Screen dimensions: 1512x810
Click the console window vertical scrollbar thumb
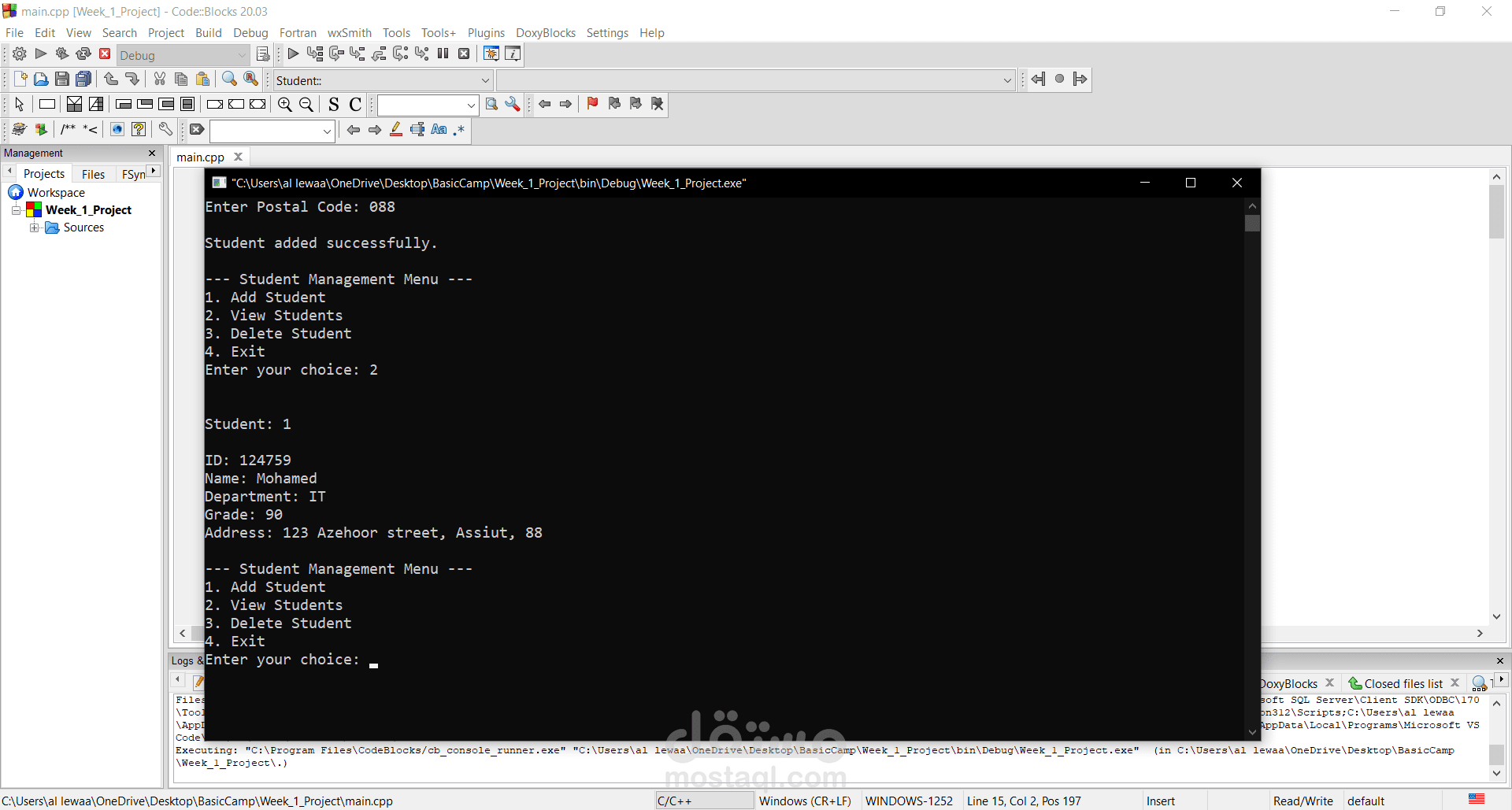[x=1252, y=223]
